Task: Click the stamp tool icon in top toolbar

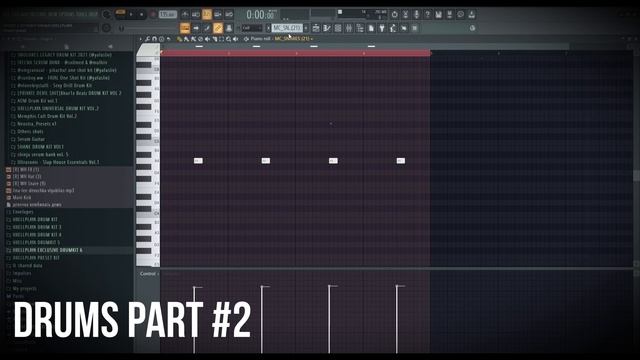Action: pyautogui.click(x=229, y=28)
